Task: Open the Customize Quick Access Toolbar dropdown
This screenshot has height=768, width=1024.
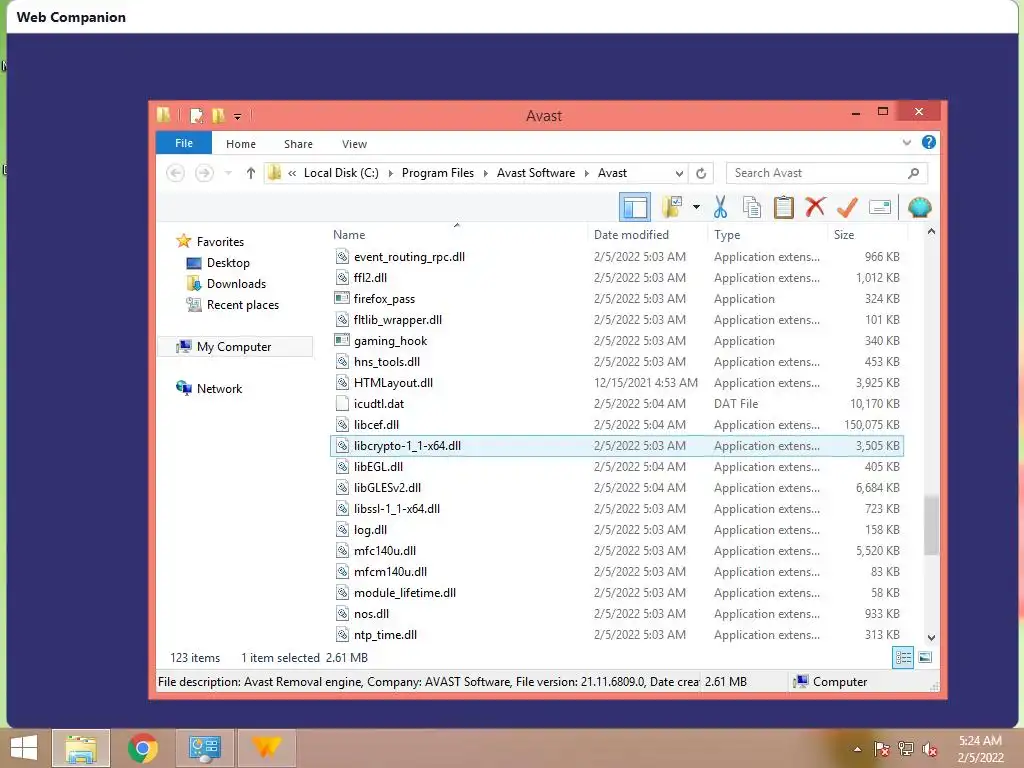Action: (x=238, y=116)
